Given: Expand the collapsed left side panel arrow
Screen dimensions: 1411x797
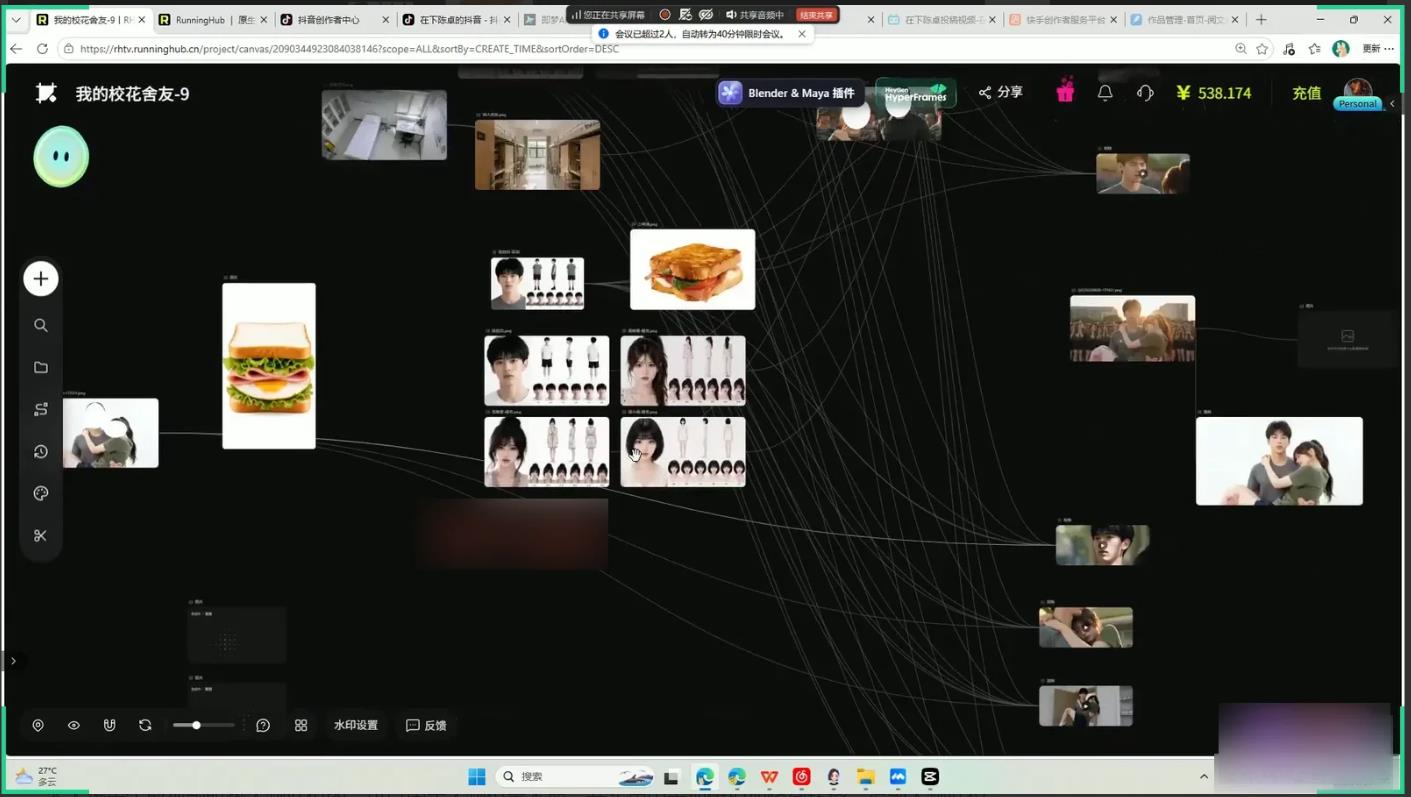Looking at the screenshot, I should tap(13, 661).
